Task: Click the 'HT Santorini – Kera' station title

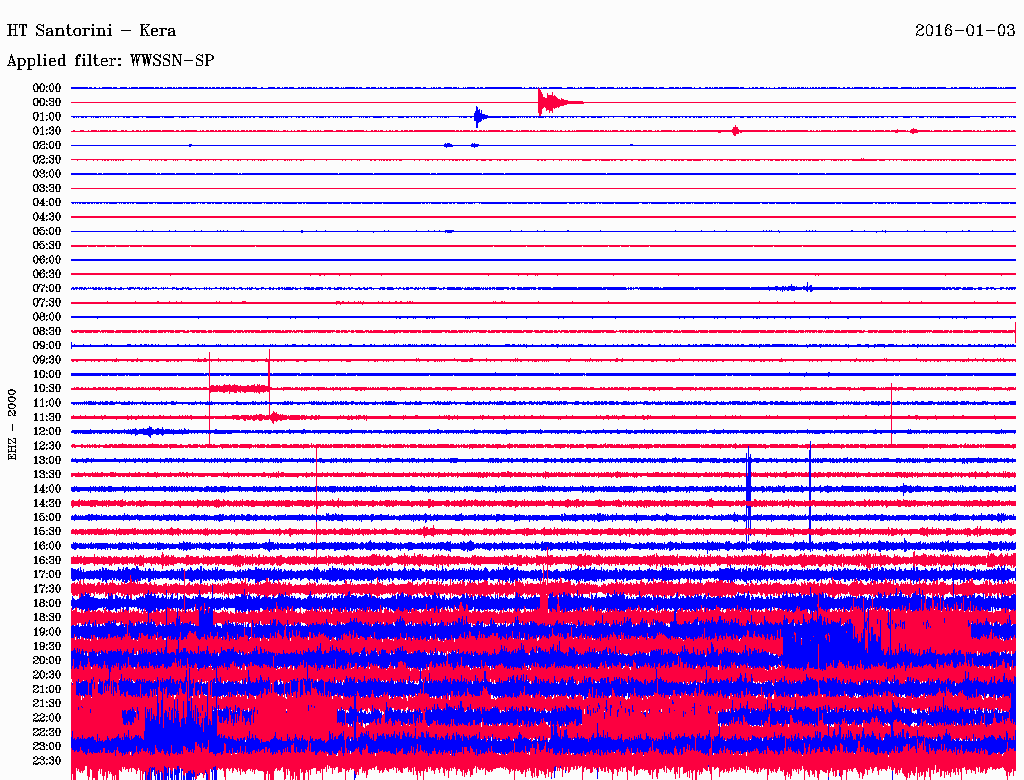Action: point(91,31)
